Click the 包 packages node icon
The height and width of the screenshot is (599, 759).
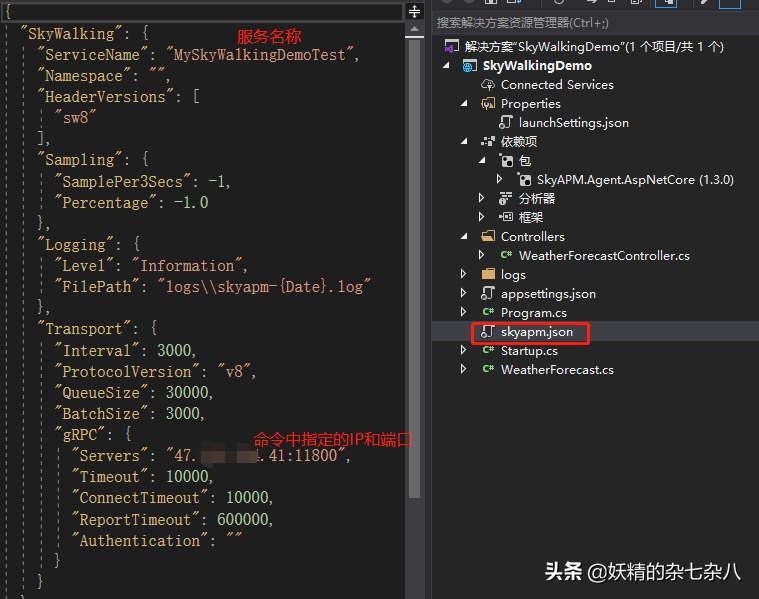coord(506,160)
